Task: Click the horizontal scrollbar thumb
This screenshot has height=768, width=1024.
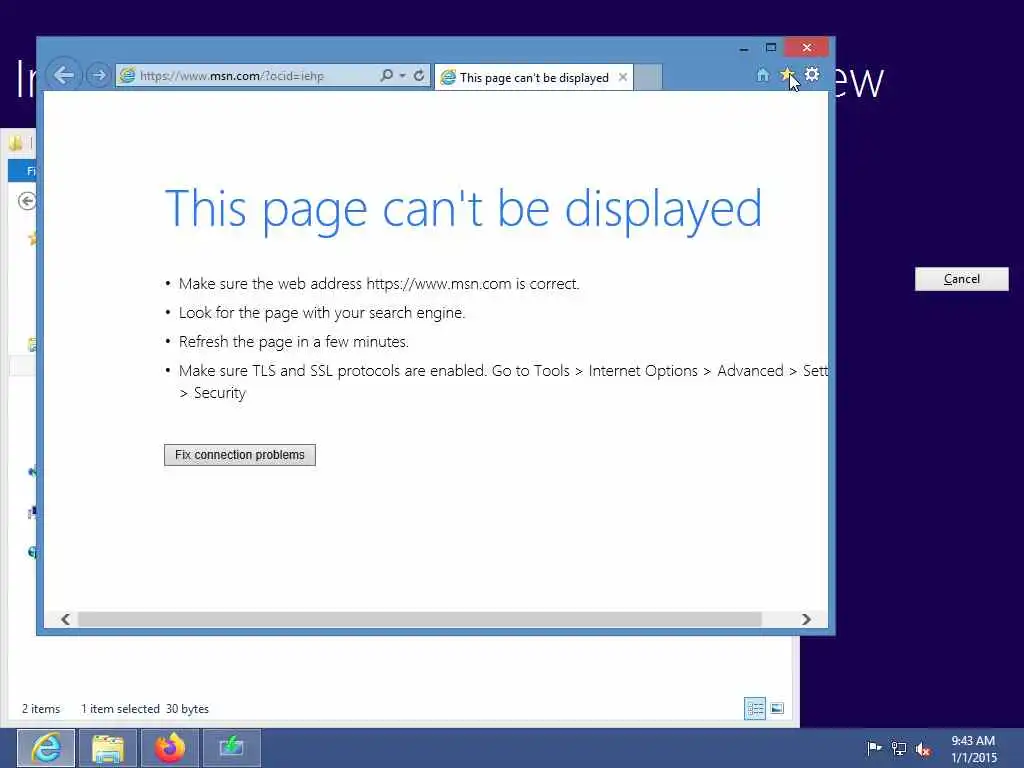Action: pos(419,619)
